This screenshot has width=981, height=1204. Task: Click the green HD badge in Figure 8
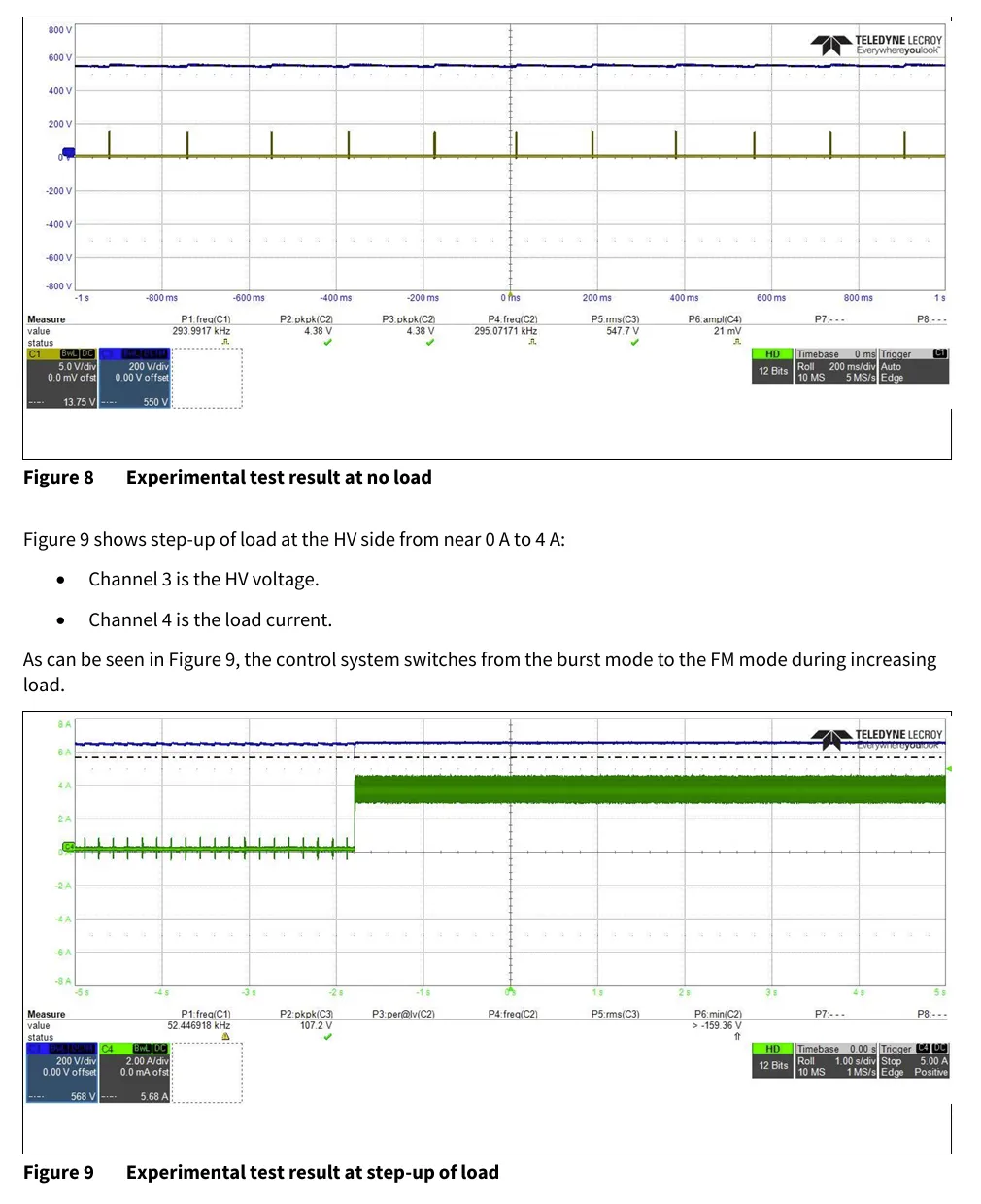tap(773, 354)
